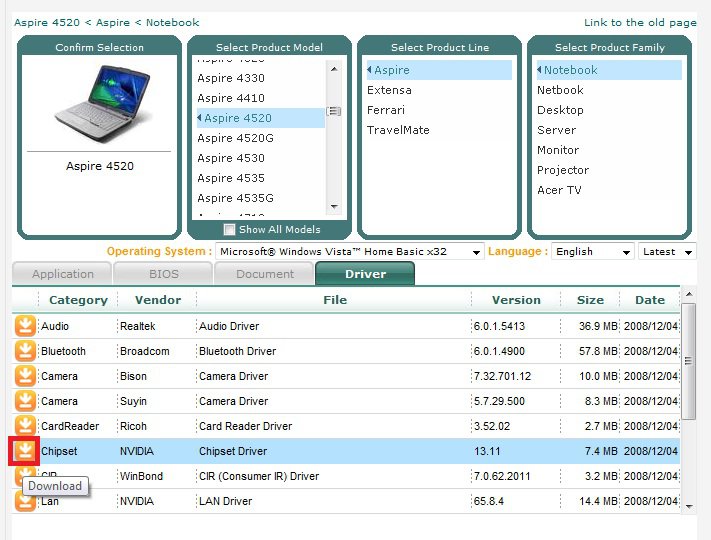Click the WinBond vendor cell
The width and height of the screenshot is (711, 540).
point(141,476)
